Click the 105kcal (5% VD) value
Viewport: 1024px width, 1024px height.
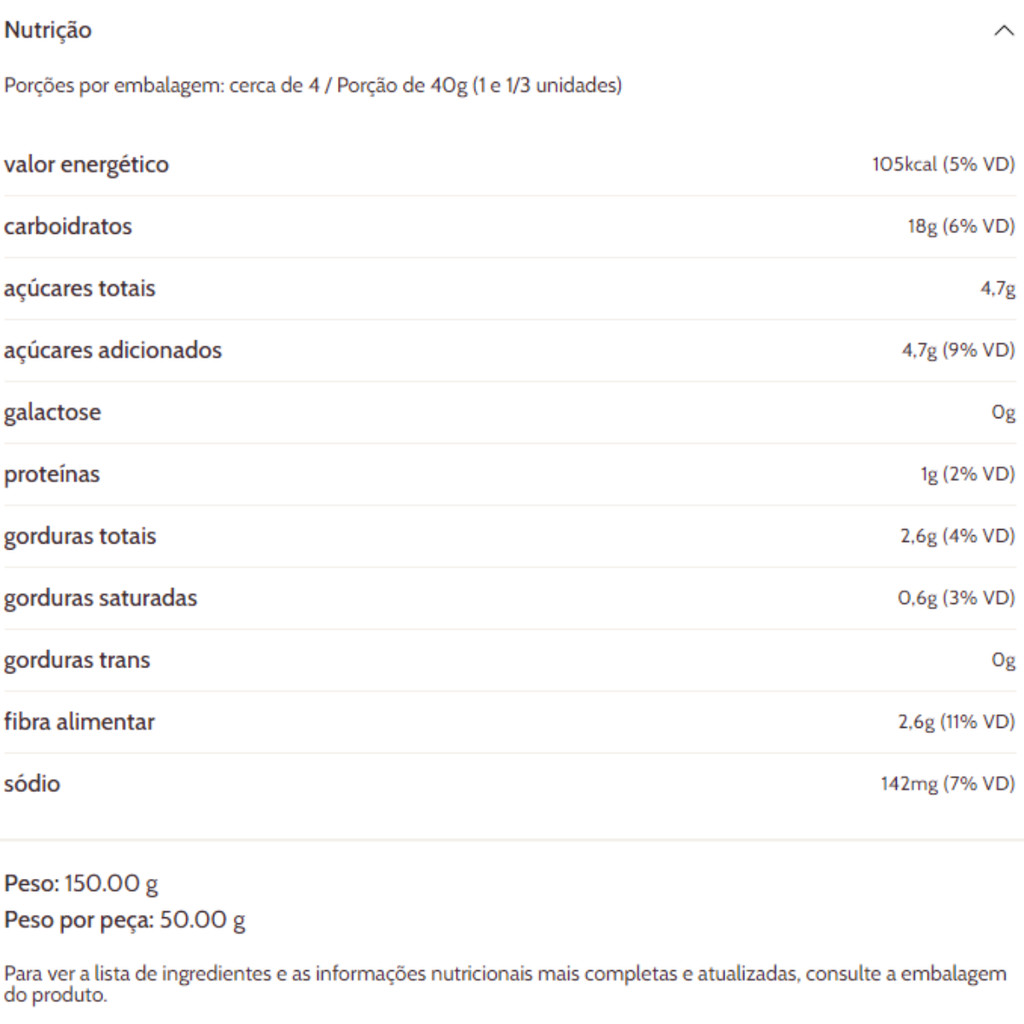tap(943, 165)
